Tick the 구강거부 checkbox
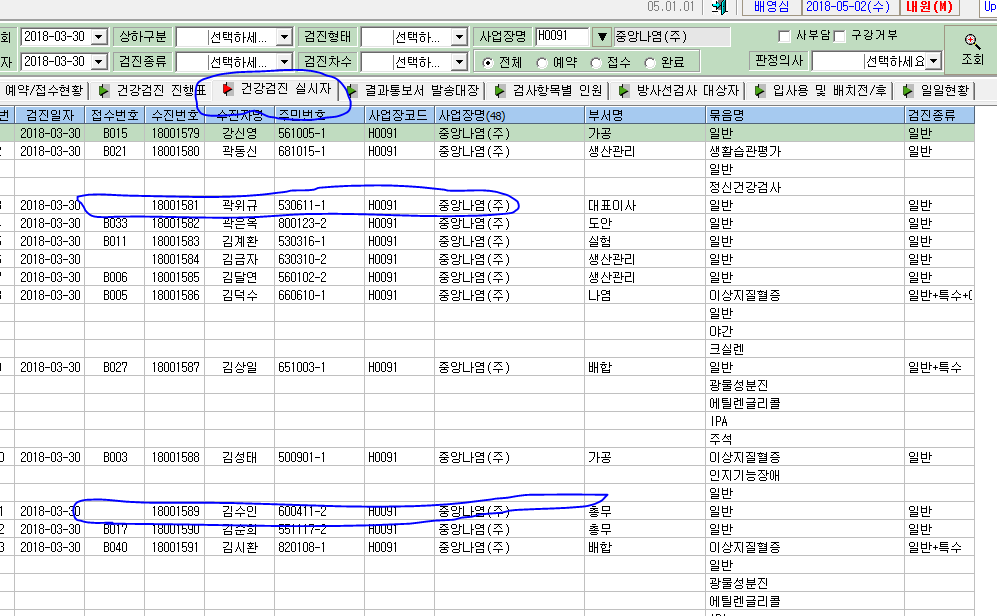Image resolution: width=997 pixels, height=616 pixels. click(x=839, y=36)
